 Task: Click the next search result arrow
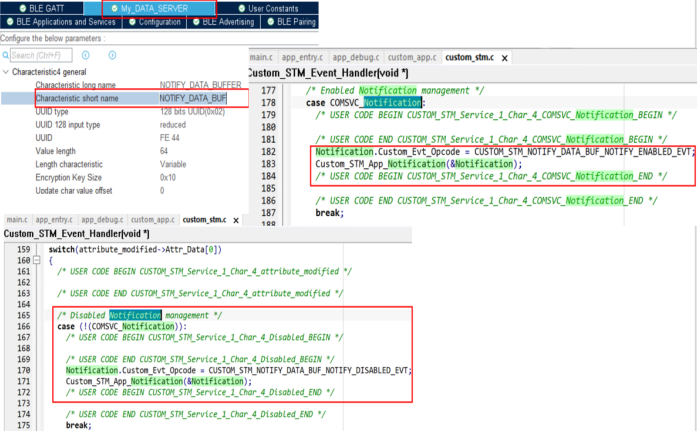coord(110,55)
